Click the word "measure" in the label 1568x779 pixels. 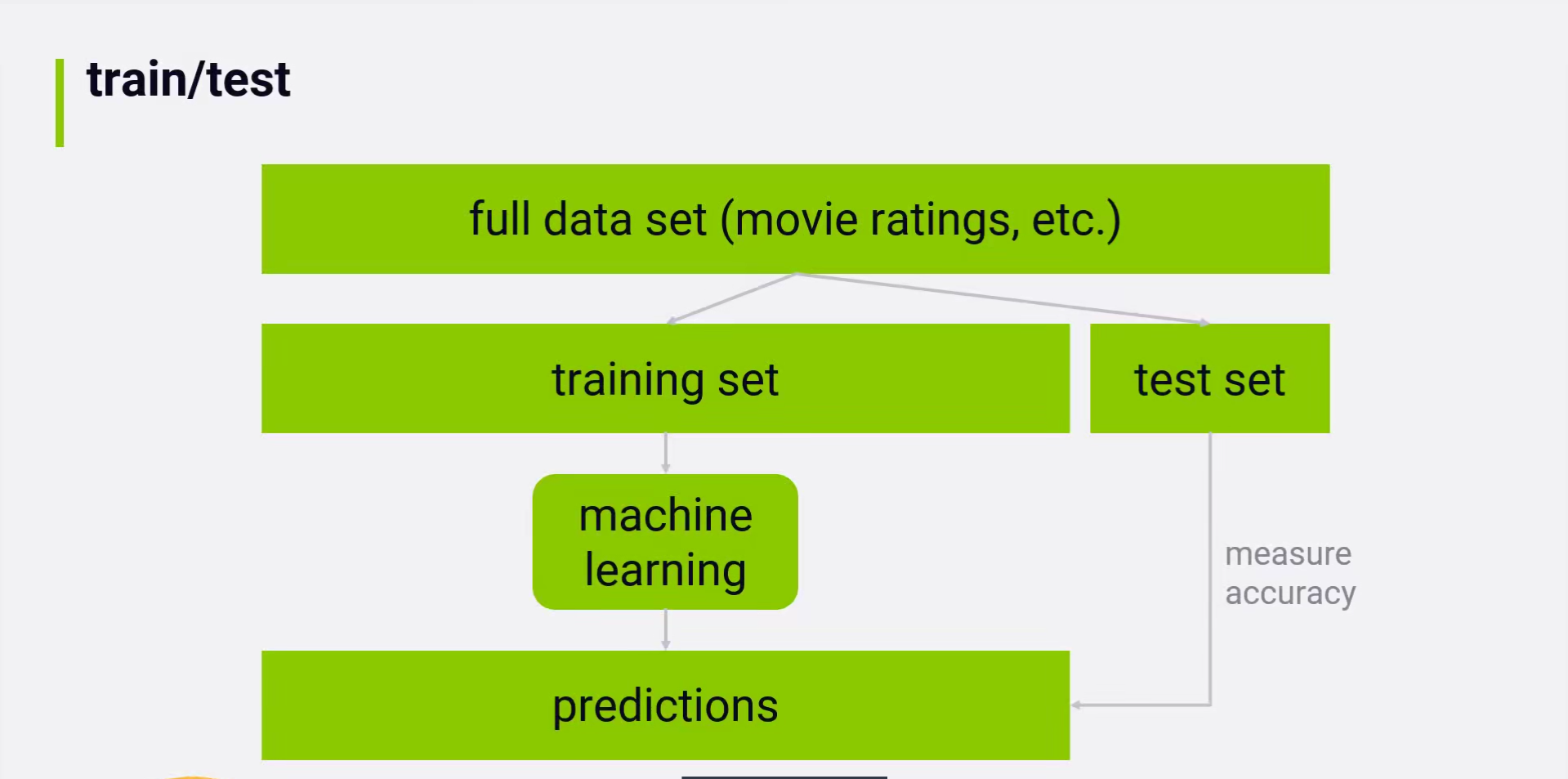click(x=1288, y=554)
